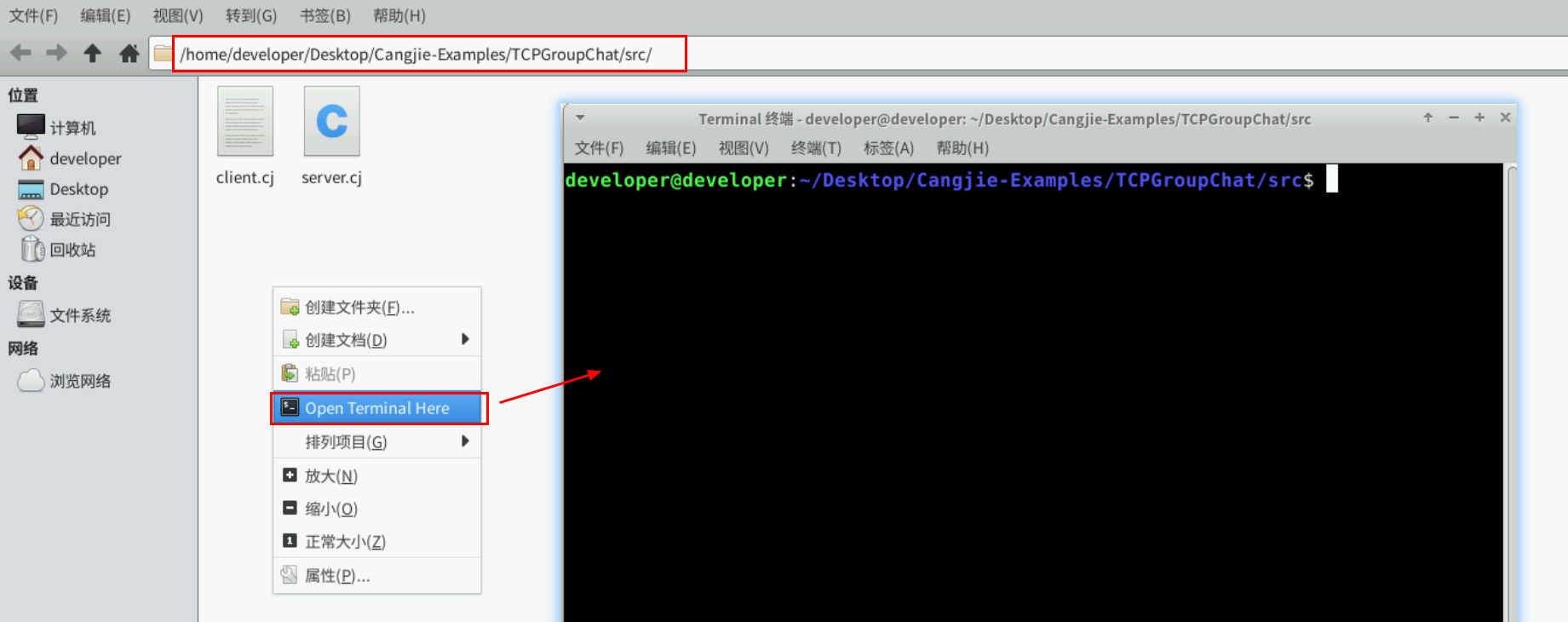Click the Terminal vertical scrollbar
The image size is (1568, 622).
point(1511,392)
